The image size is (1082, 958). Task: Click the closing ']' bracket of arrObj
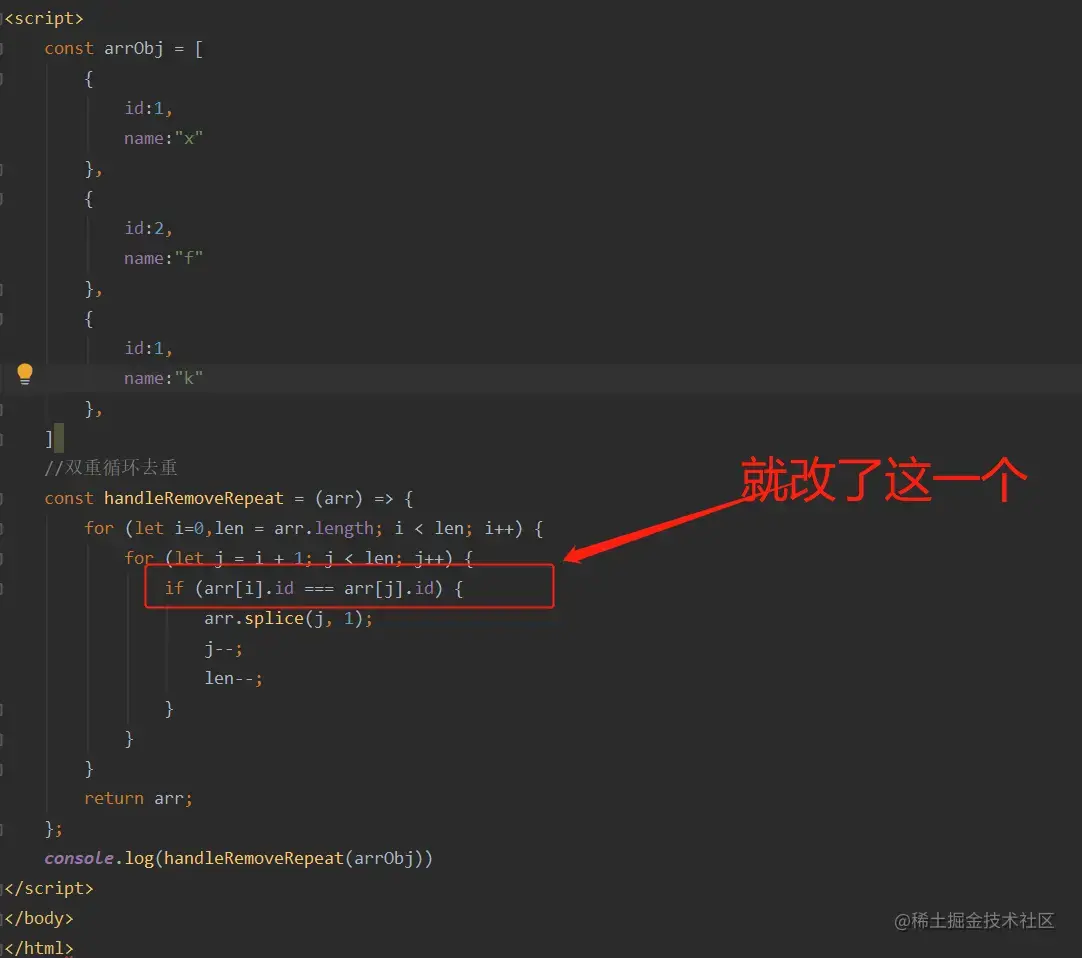pos(49,439)
